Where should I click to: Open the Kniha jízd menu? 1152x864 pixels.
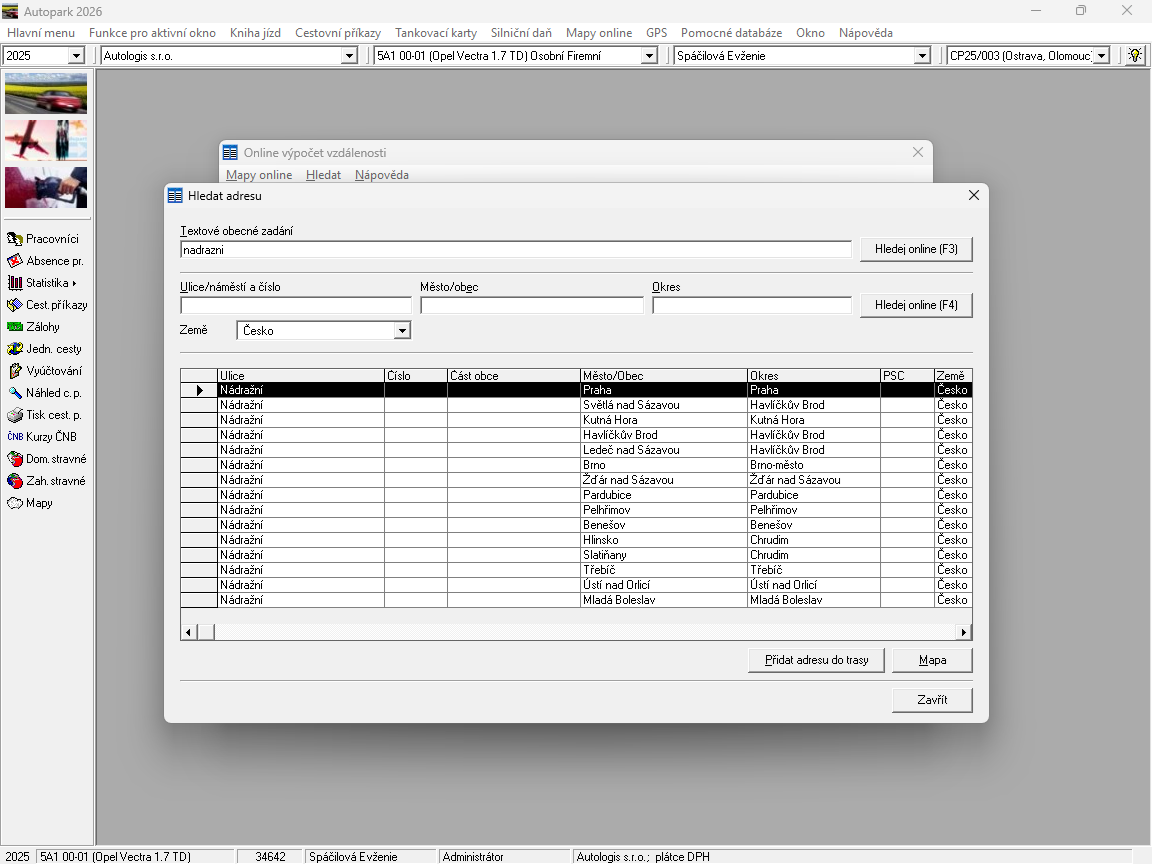pyautogui.click(x=255, y=33)
